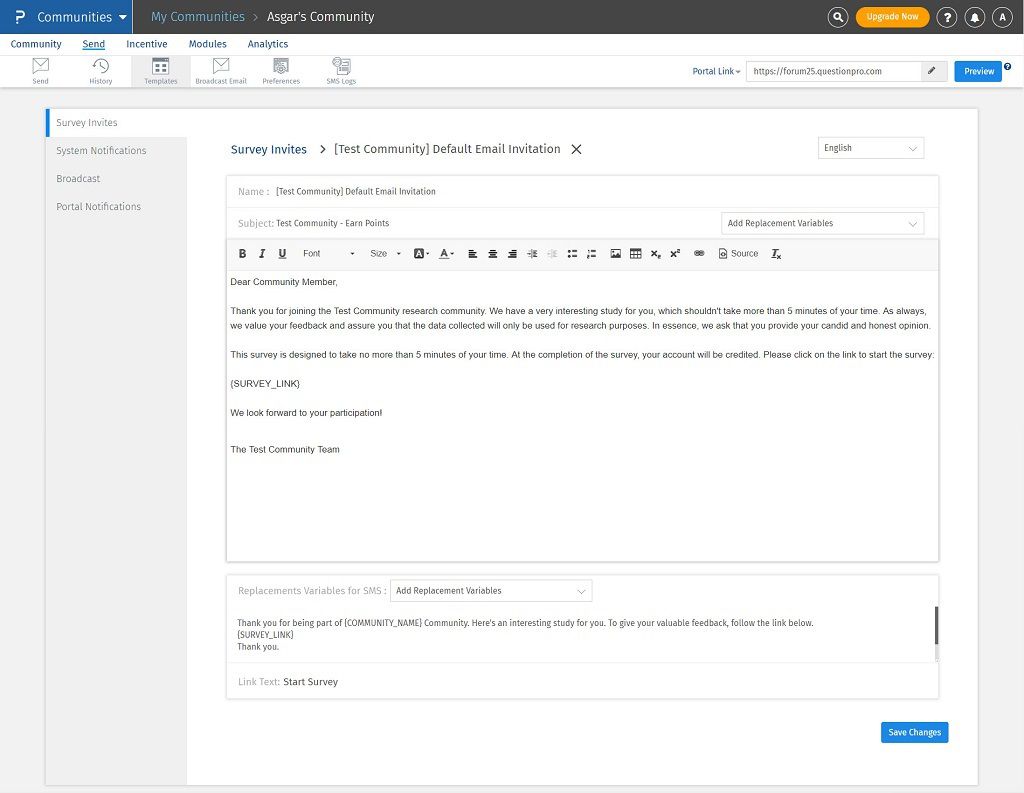Click the Save Changes button
Viewport: 1024px width, 793px height.
(914, 732)
